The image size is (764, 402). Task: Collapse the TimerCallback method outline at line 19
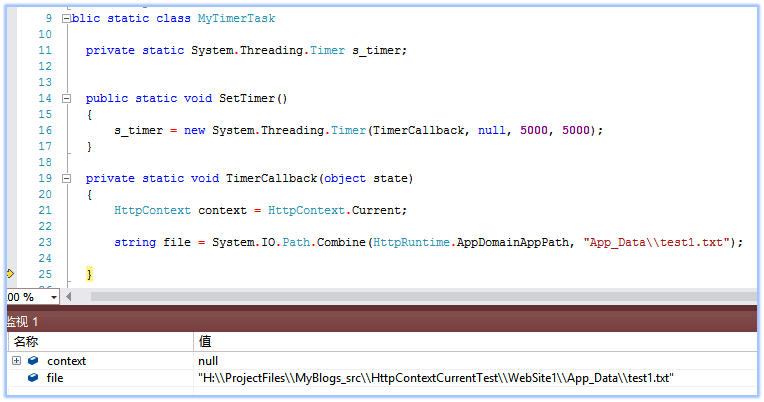[x=66, y=179]
